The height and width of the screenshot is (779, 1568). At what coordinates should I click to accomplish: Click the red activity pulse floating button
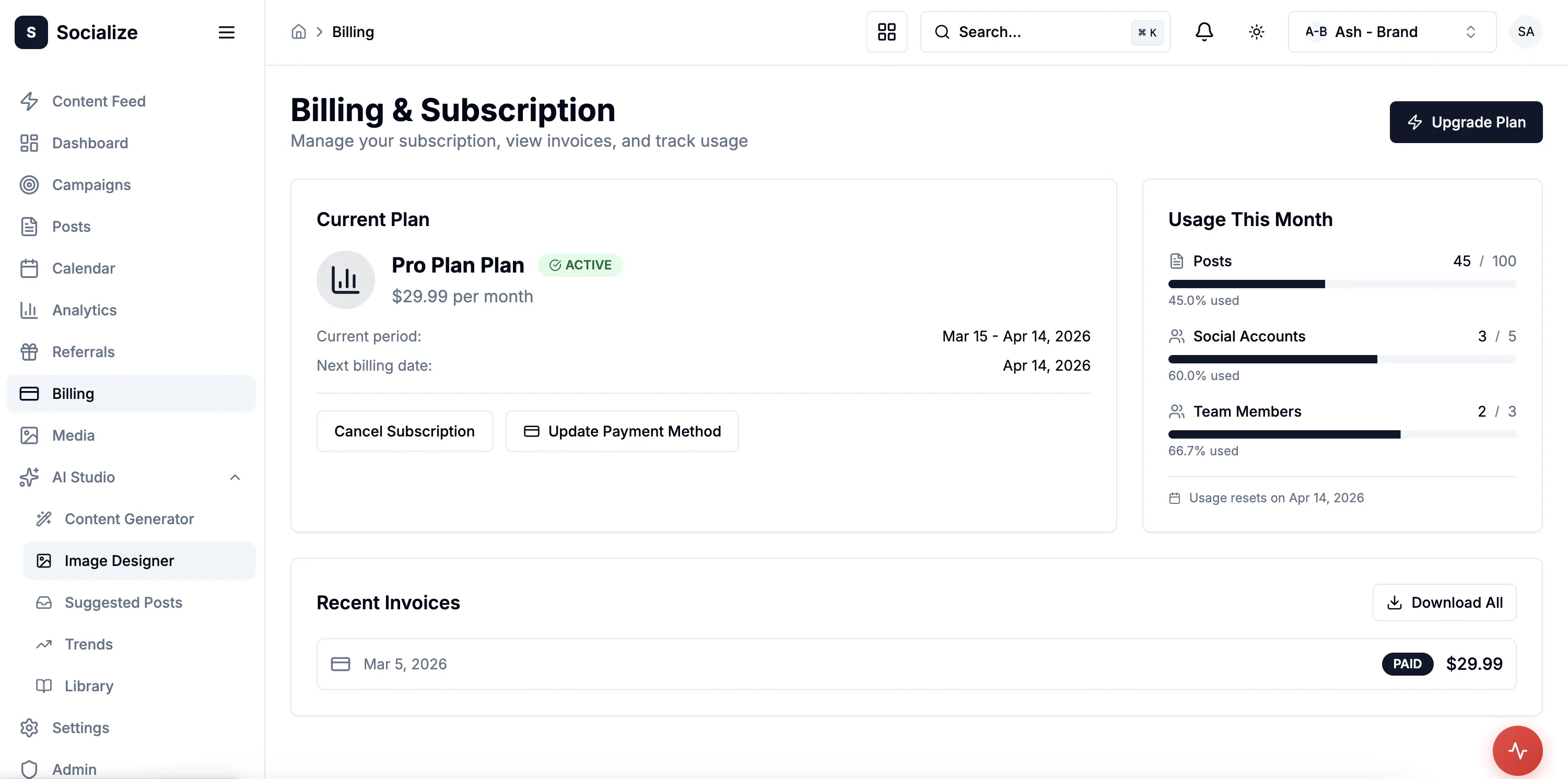tap(1517, 750)
